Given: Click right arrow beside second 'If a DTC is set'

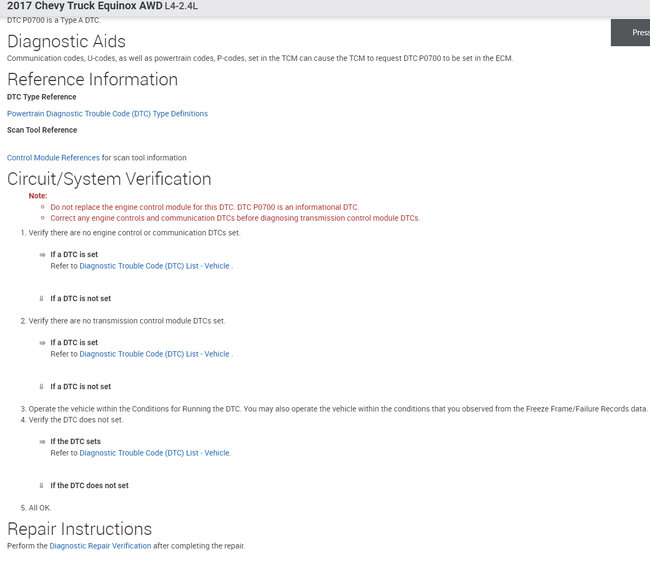Looking at the screenshot, I should click(42, 342).
